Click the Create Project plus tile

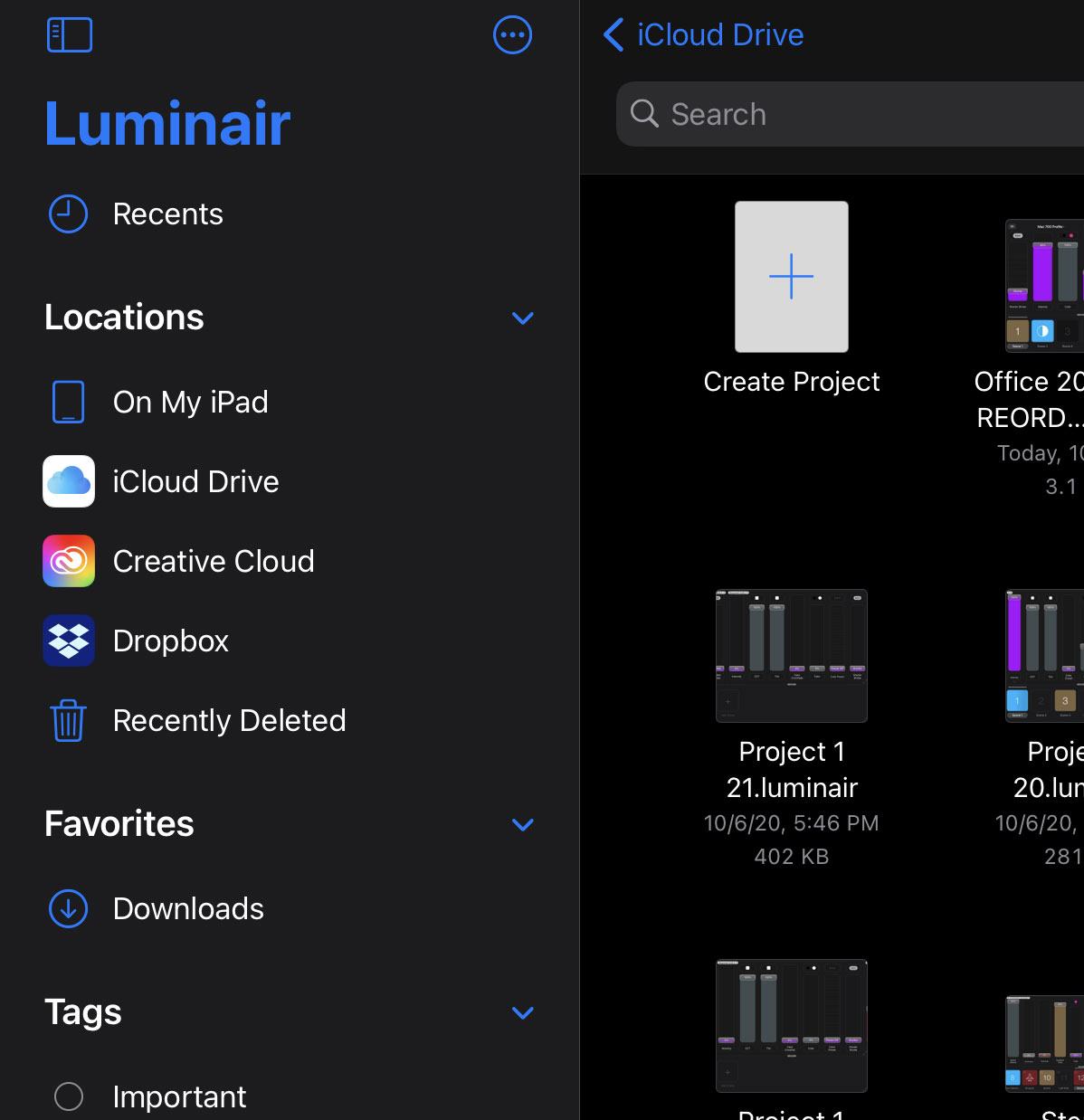(792, 277)
